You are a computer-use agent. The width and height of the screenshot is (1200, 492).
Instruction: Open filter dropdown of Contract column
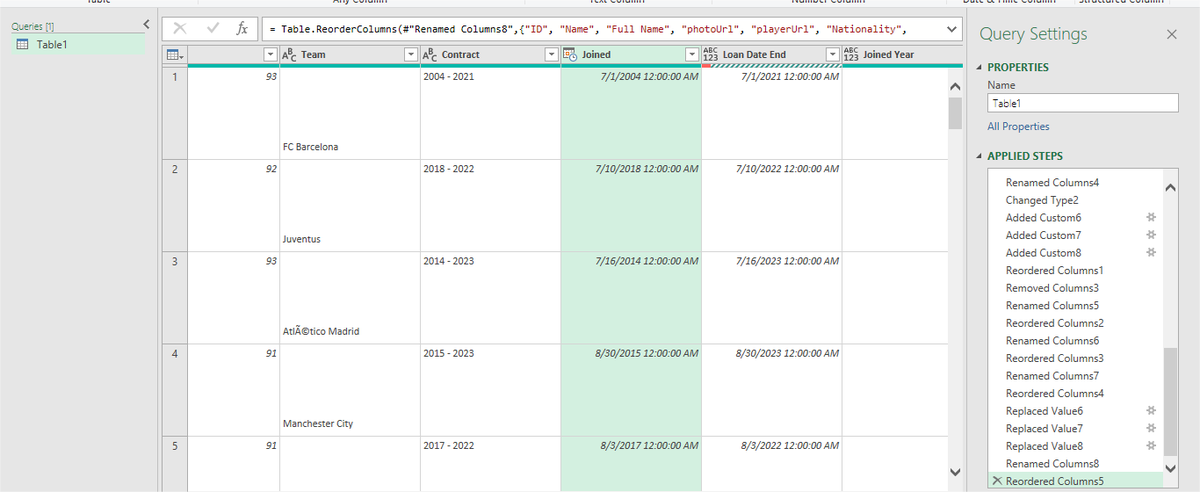550,55
